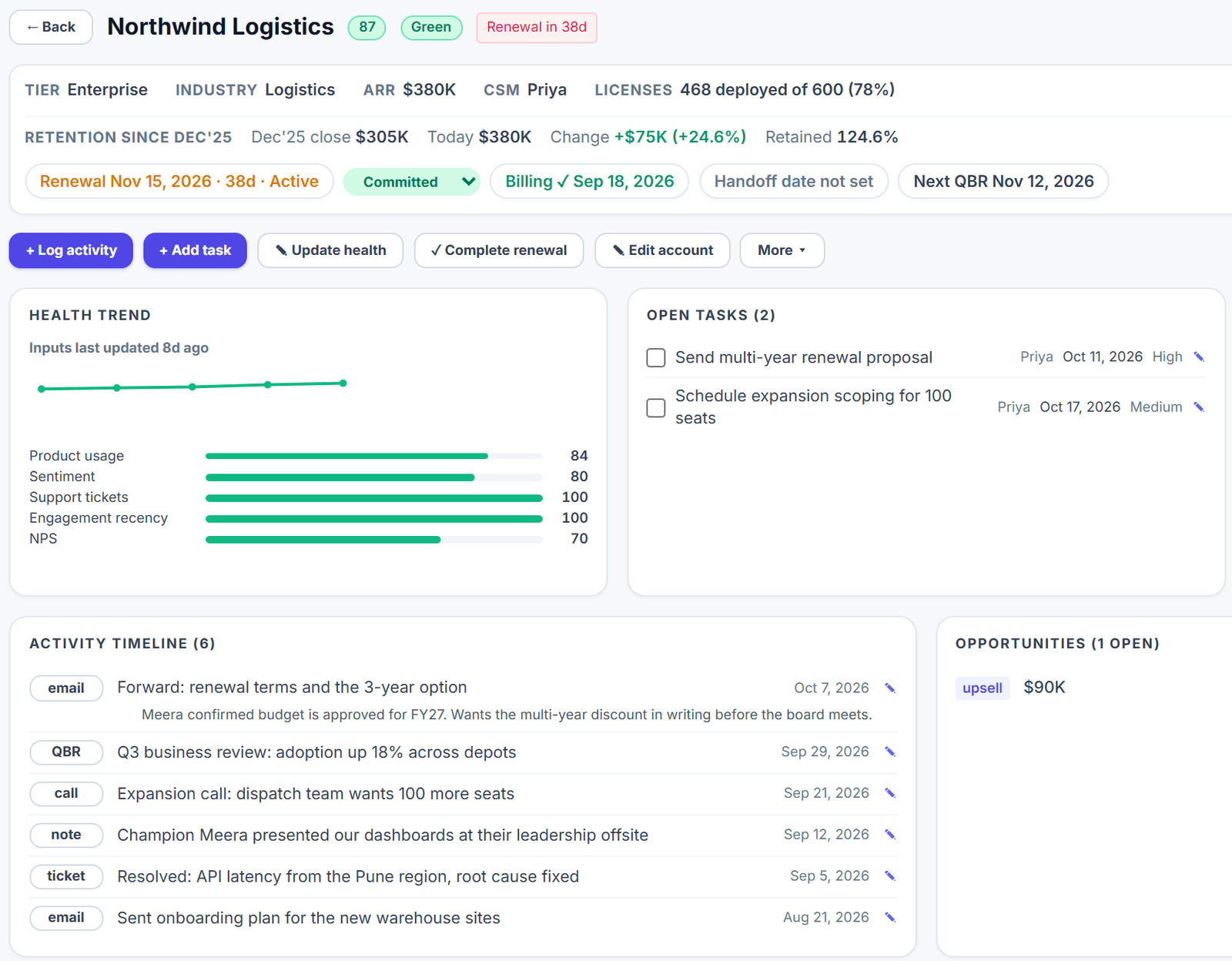This screenshot has height=961, width=1232.
Task: Click the Renewal Nov 15, 2026 Active pill
Action: tap(179, 181)
